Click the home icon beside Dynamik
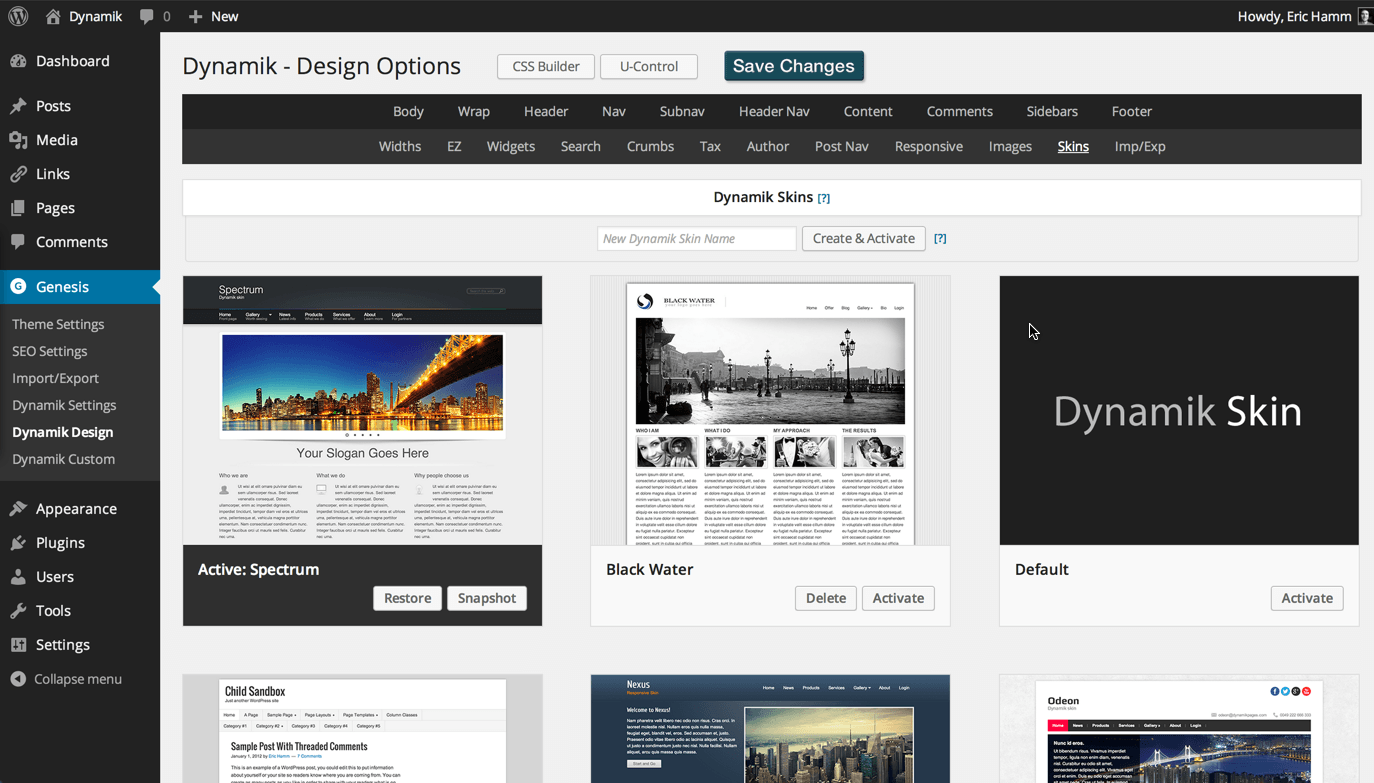The image size is (1374, 783). [53, 16]
